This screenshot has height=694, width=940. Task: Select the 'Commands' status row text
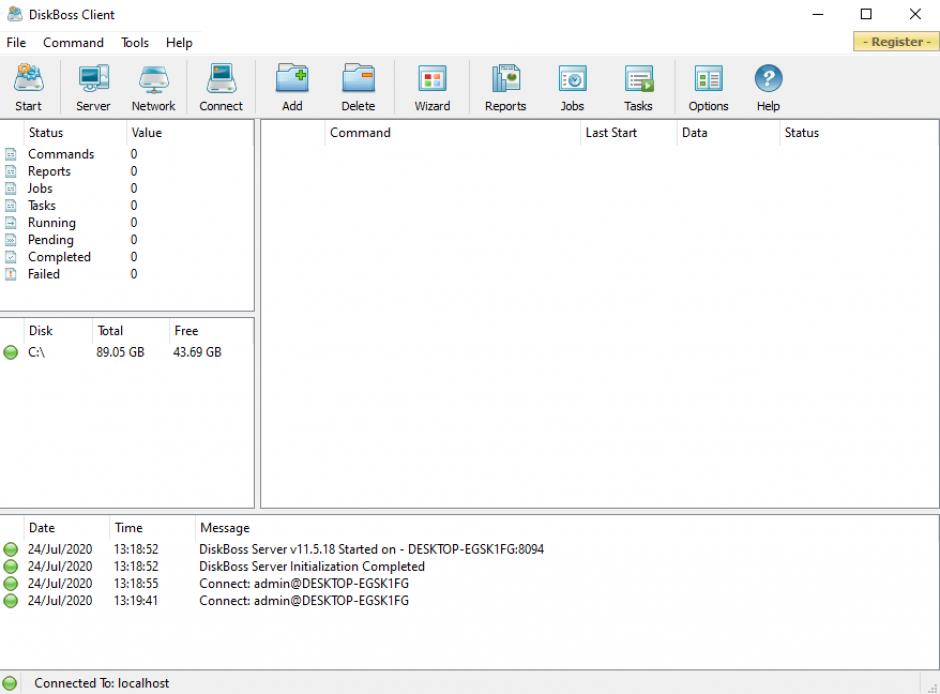click(x=61, y=154)
